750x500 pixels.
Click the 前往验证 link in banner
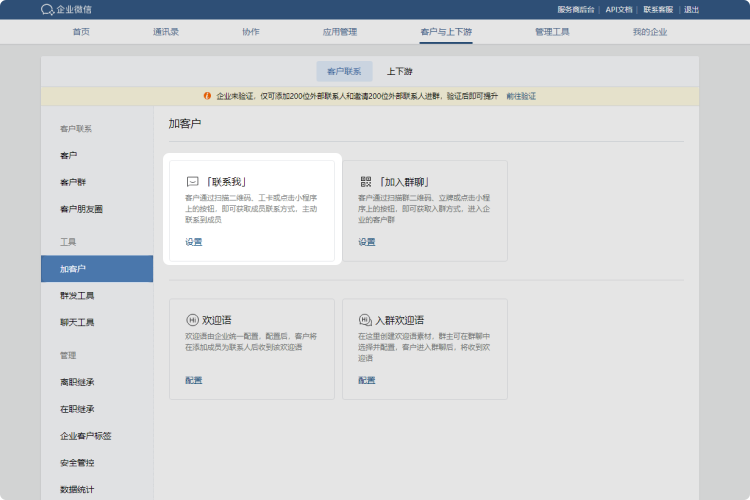[521, 96]
